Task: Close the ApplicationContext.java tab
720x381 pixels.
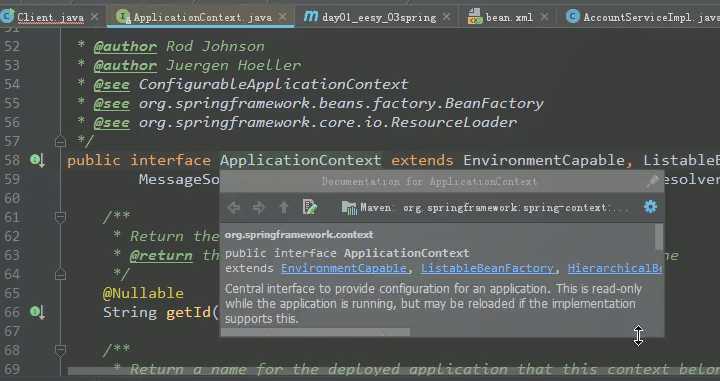Action: tap(283, 17)
